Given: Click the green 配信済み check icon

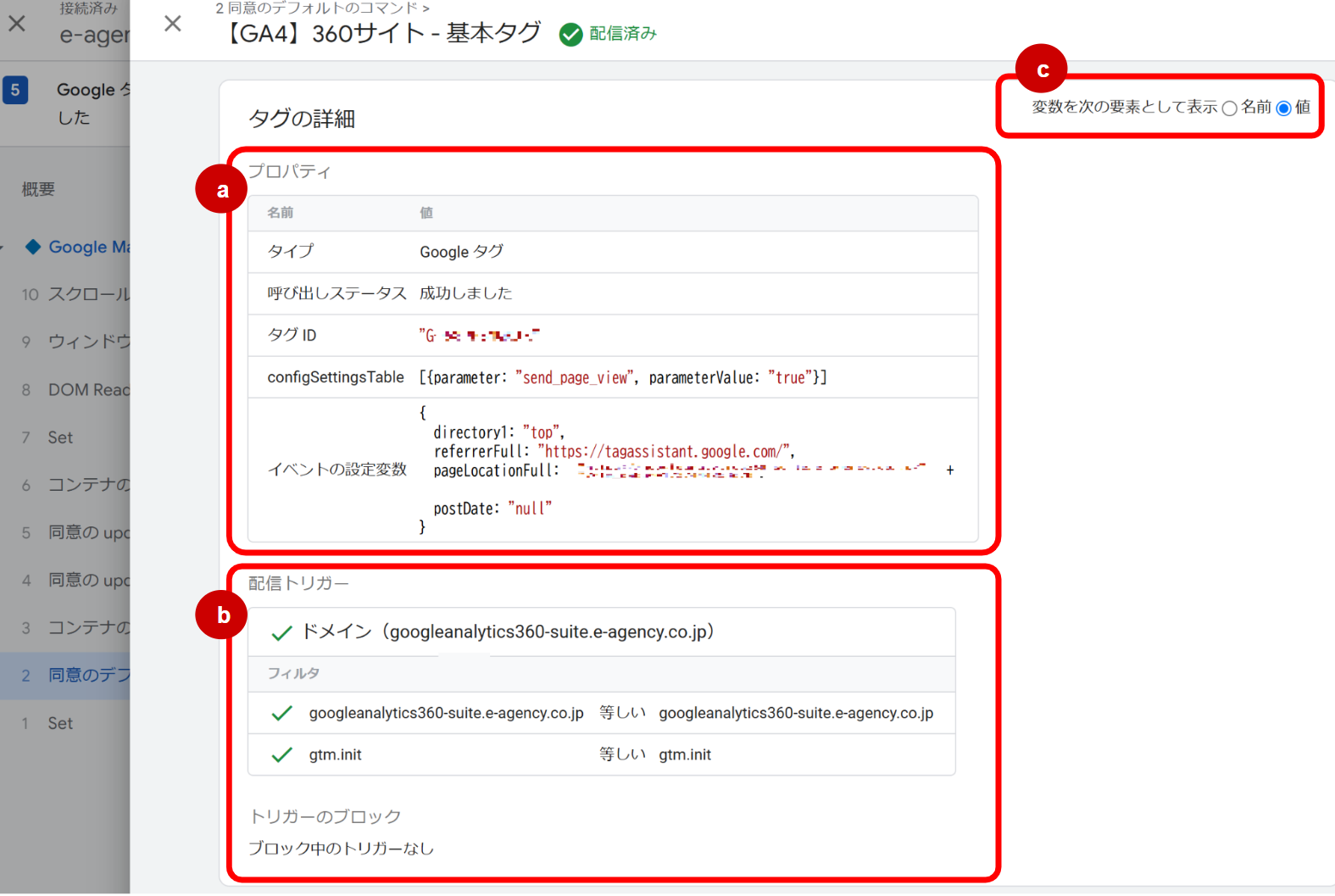Looking at the screenshot, I should pyautogui.click(x=570, y=35).
